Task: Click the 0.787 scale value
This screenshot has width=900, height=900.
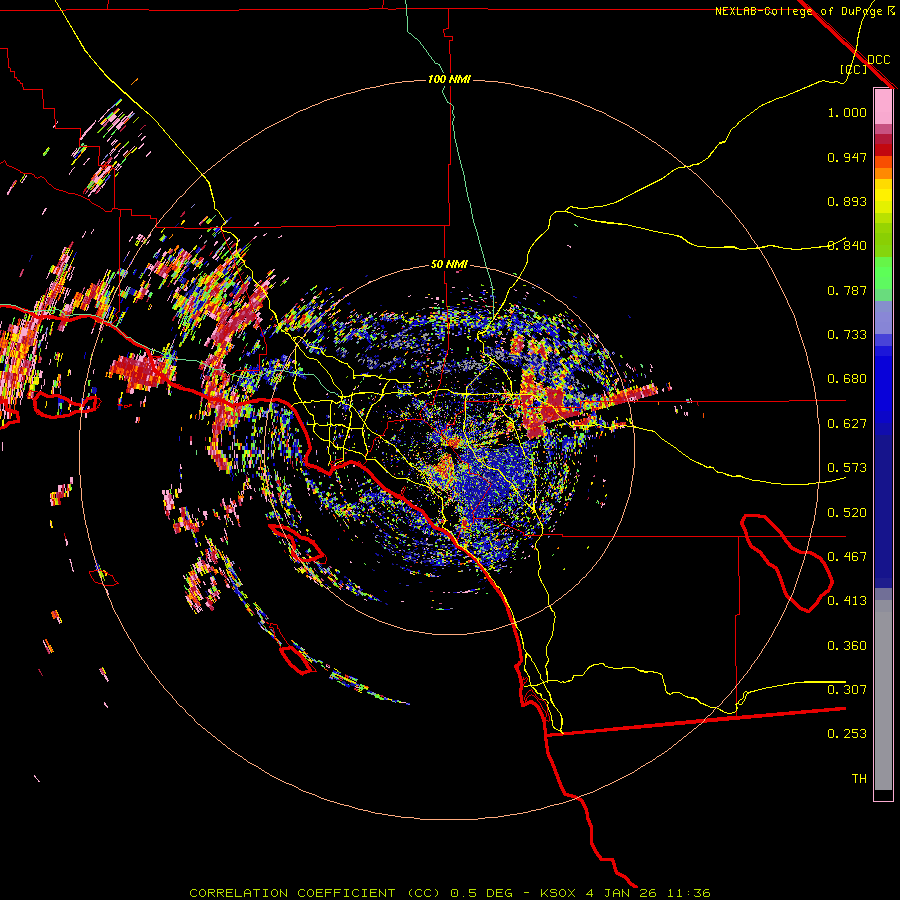Action: pos(847,290)
